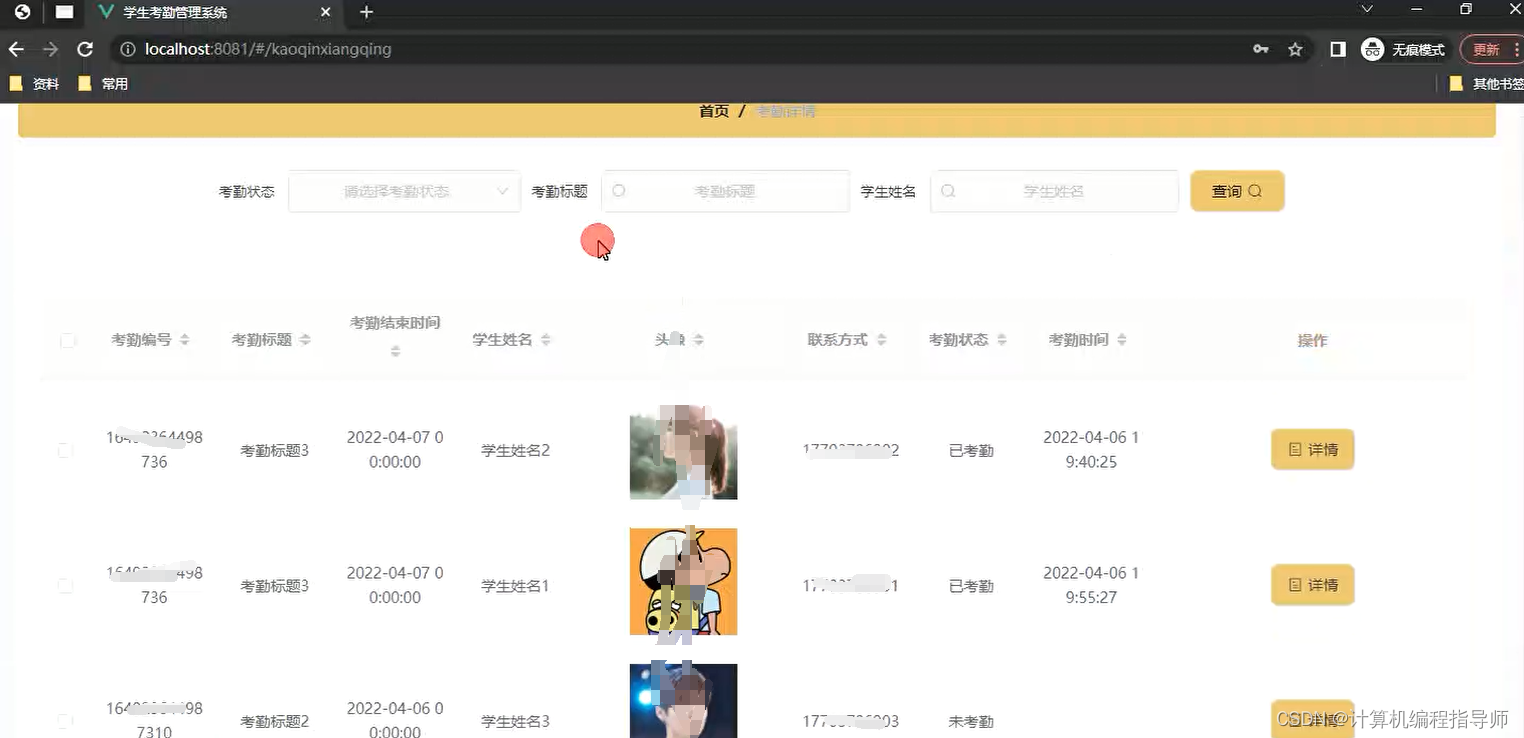Viewport: 1524px width, 738px height.
Task: Click 考勤时间 2022-04-06 19:40:25 cell
Action: [1091, 450]
